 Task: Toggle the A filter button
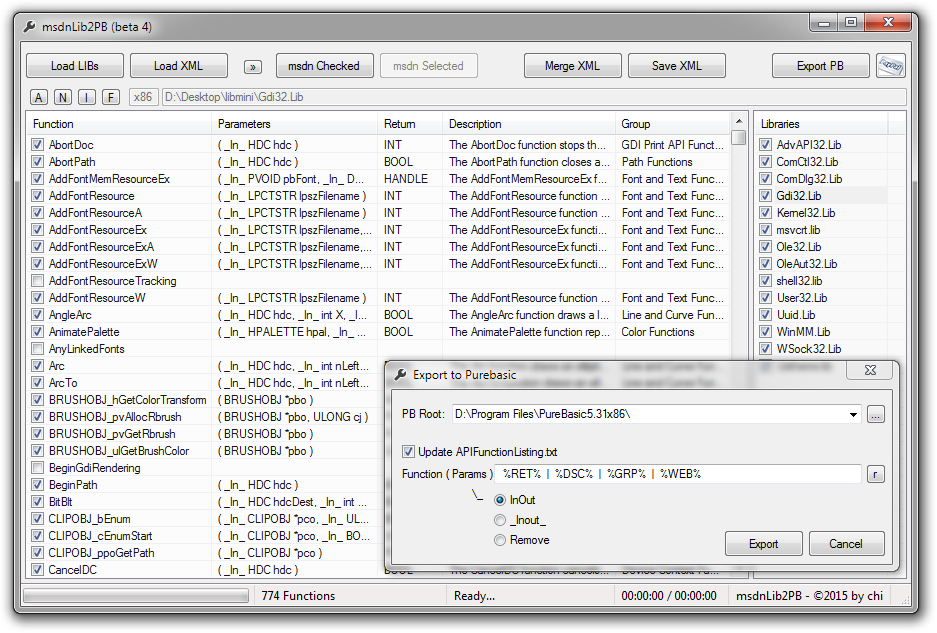point(39,97)
